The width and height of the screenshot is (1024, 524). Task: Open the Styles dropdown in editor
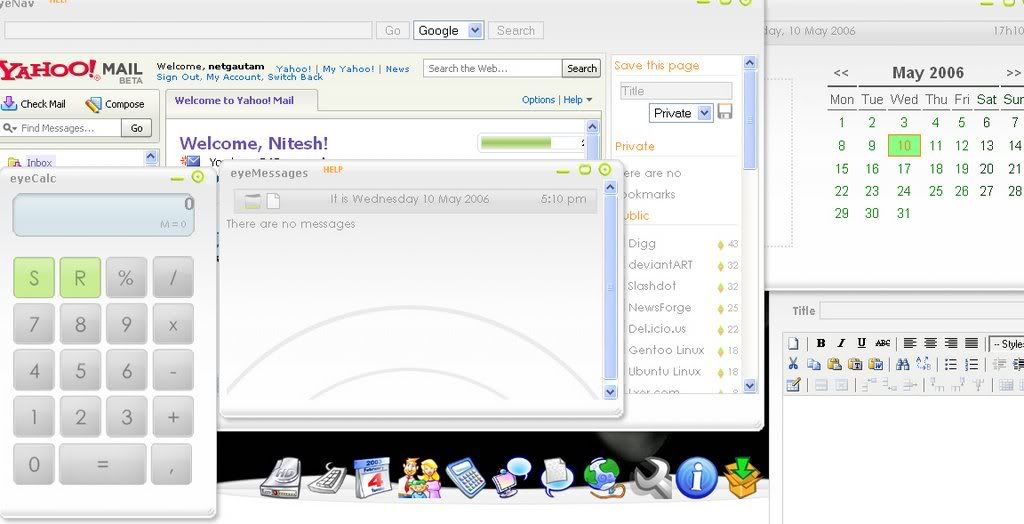pyautogui.click(x=1006, y=344)
